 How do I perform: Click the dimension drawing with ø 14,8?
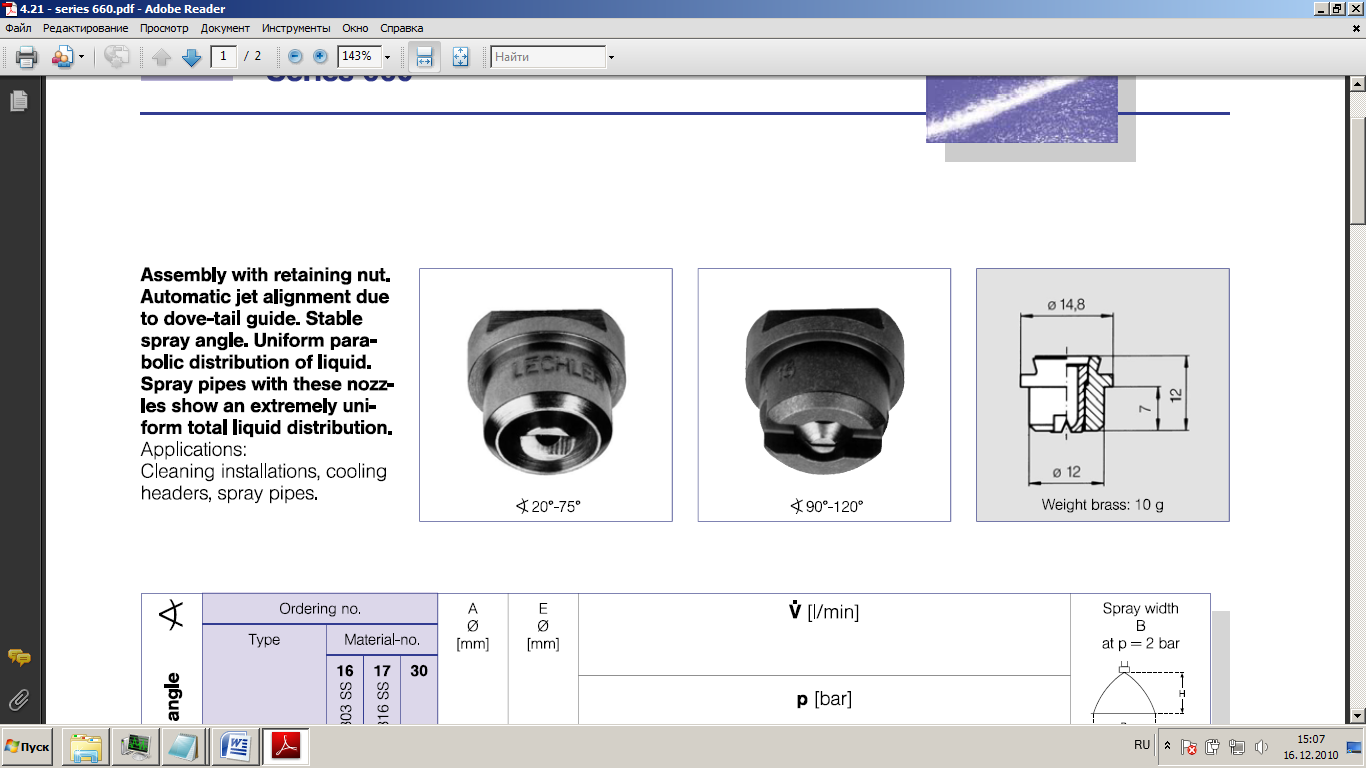pos(1103,394)
